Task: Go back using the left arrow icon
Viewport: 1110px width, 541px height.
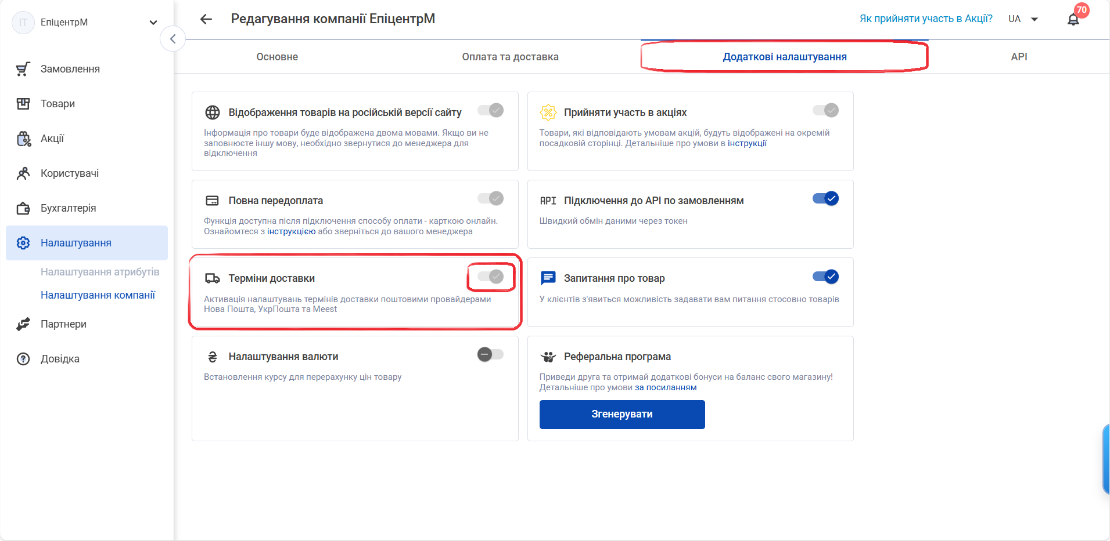Action: 206,19
